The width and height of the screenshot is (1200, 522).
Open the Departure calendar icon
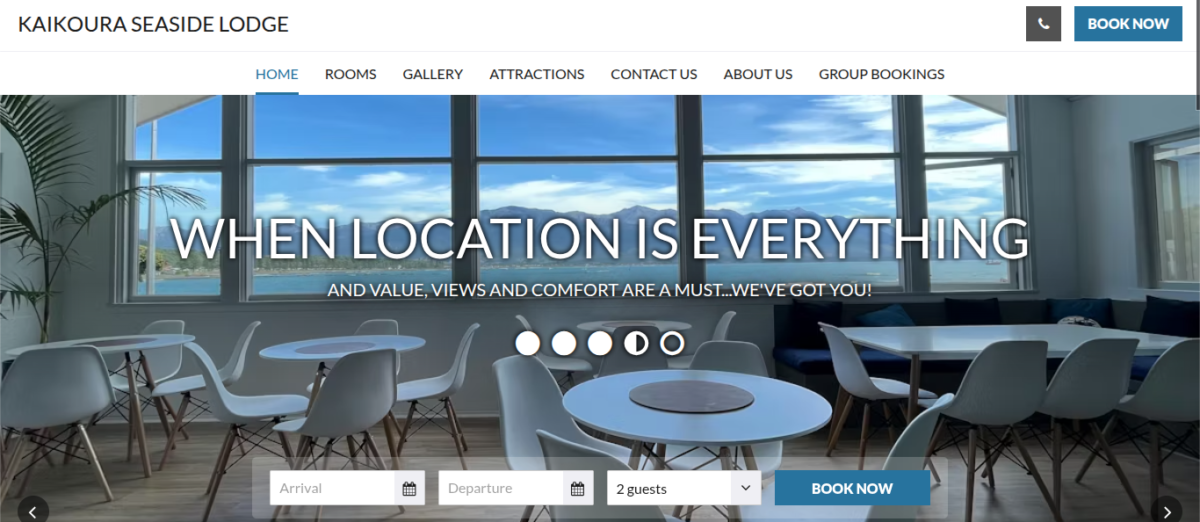tap(577, 489)
